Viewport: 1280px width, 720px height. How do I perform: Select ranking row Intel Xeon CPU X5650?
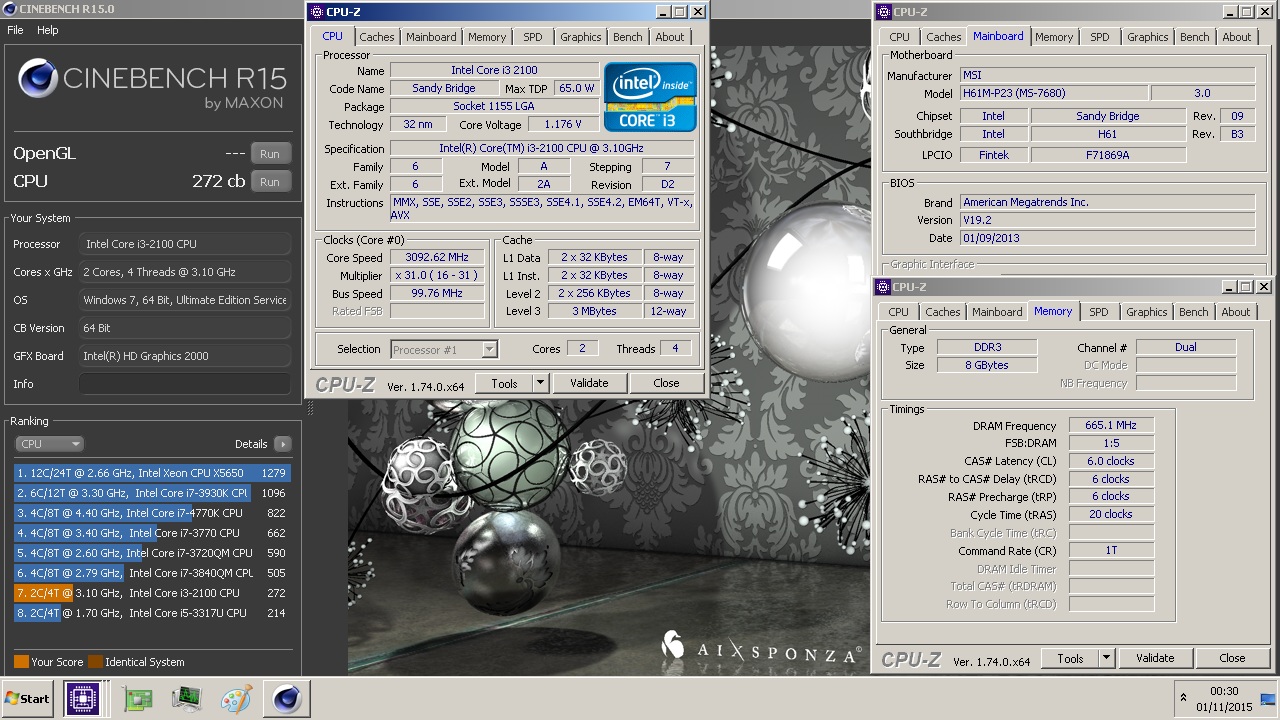pyautogui.click(x=152, y=473)
